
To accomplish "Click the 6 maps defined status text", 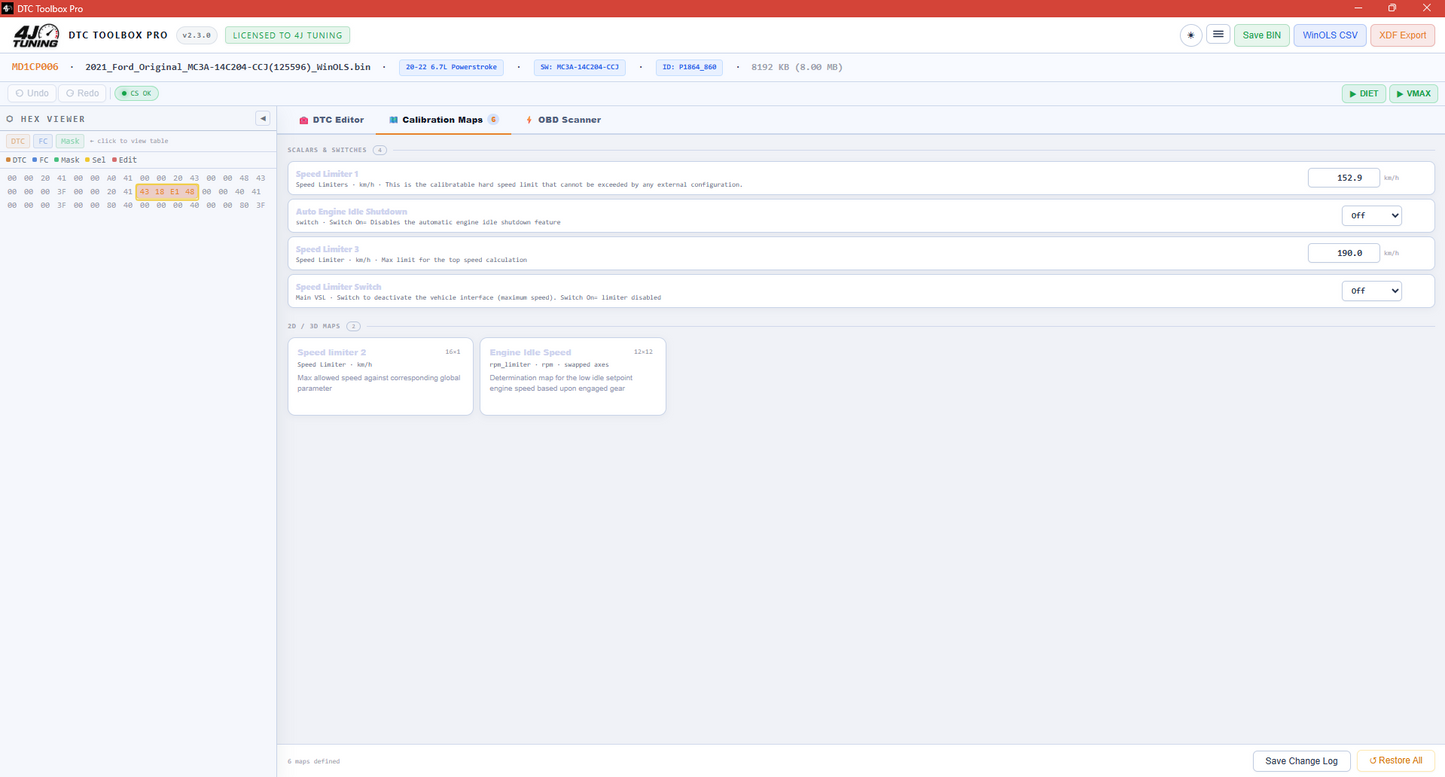I will point(313,761).
